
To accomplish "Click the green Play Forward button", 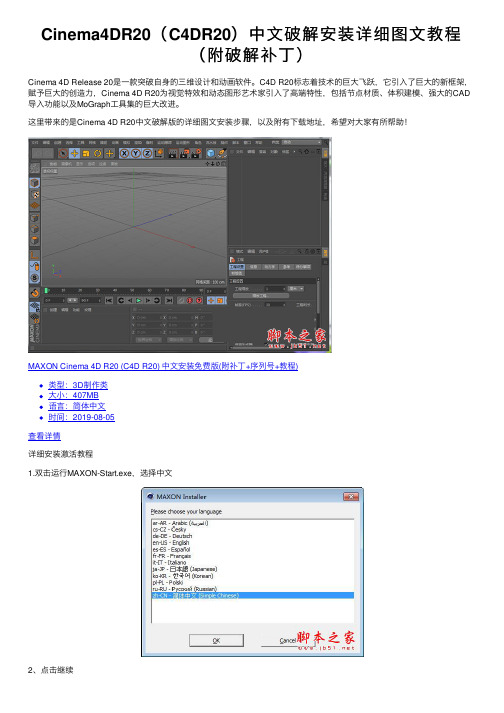I will [x=138, y=301].
